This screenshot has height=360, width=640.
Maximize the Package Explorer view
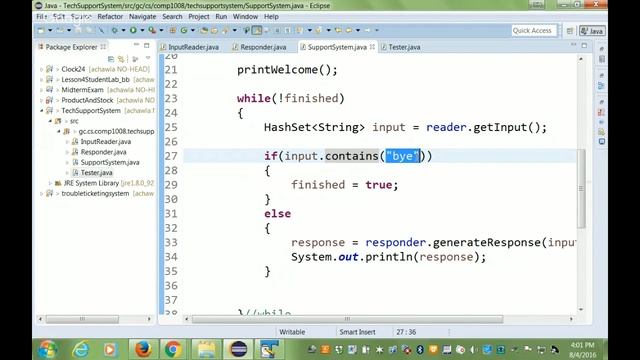[147, 45]
